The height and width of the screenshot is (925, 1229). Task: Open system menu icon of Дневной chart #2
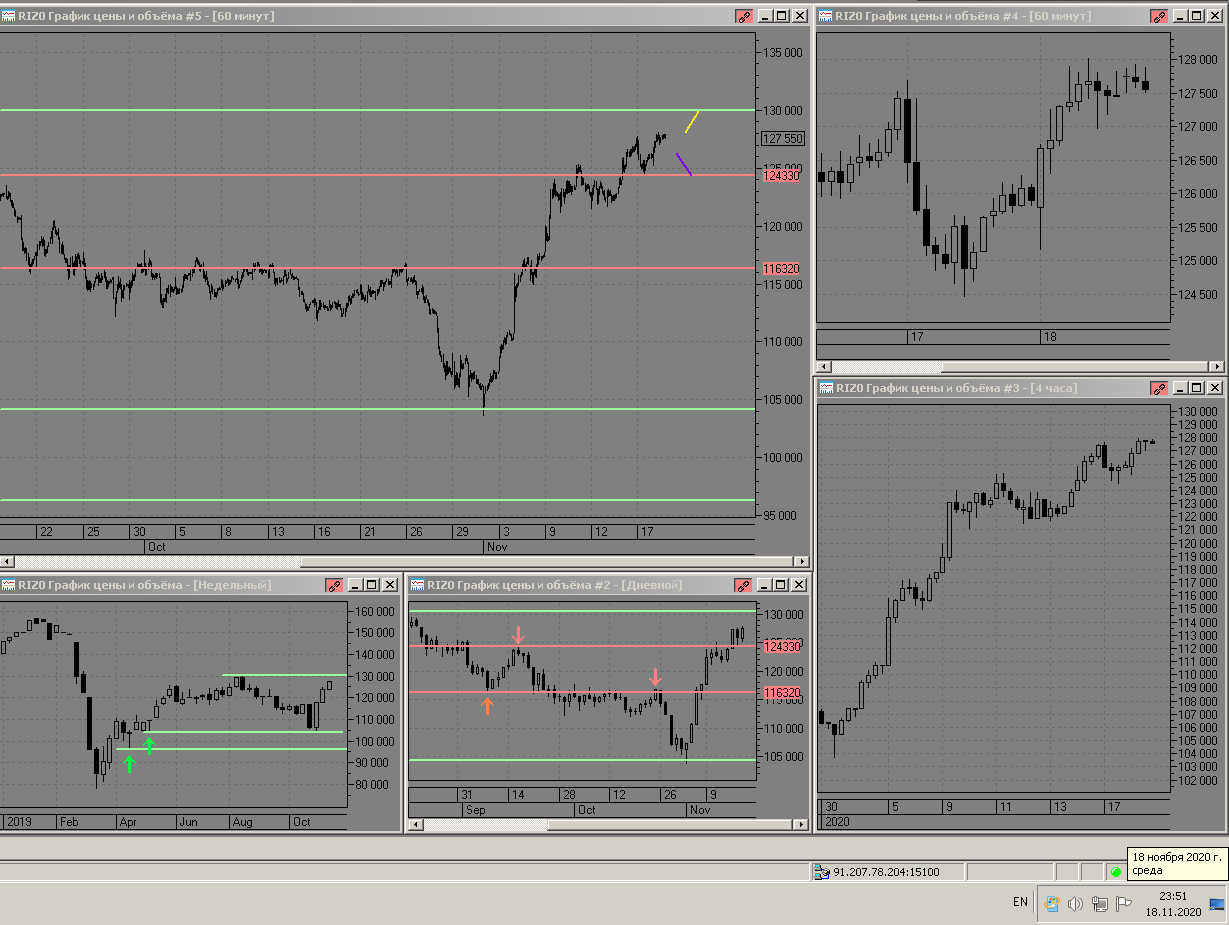pyautogui.click(x=418, y=585)
